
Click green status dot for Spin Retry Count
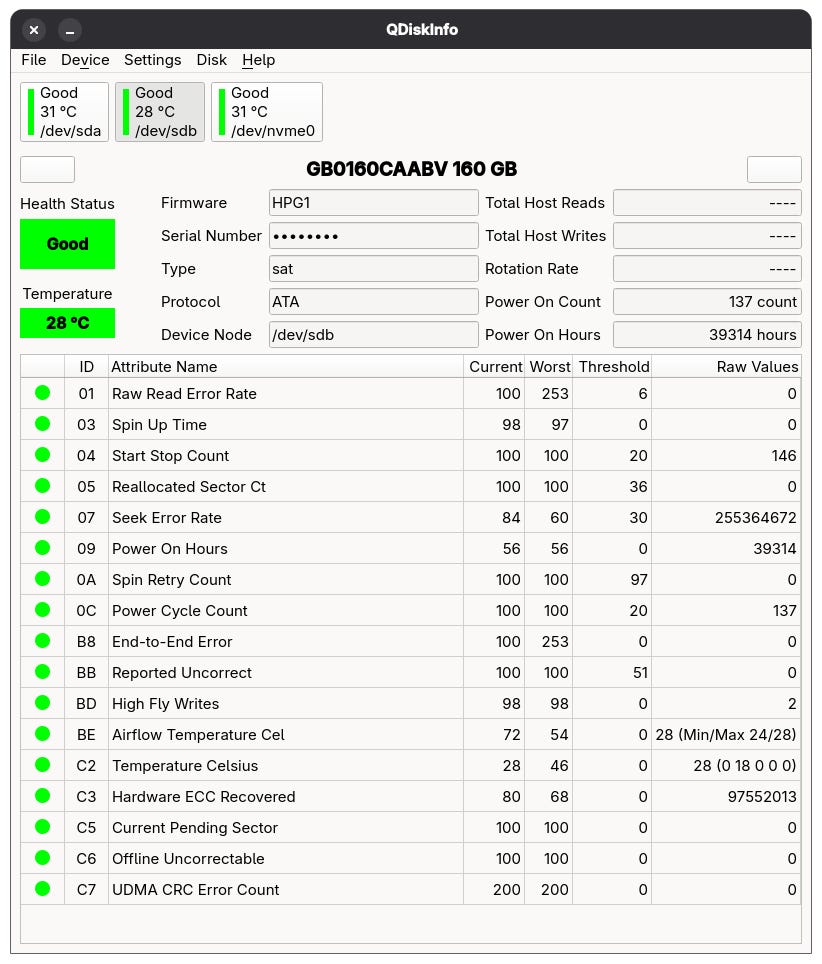pyautogui.click(x=42, y=579)
